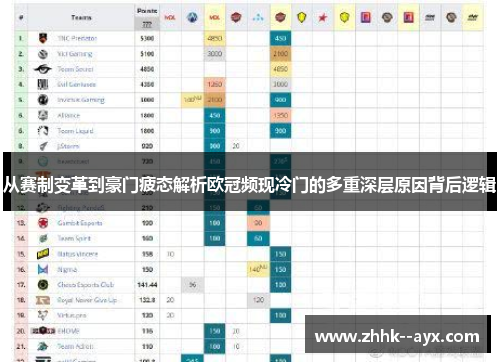500x362 pixels.
Task: Click the Natus Vincere yellow logo
Action: click(x=43, y=254)
